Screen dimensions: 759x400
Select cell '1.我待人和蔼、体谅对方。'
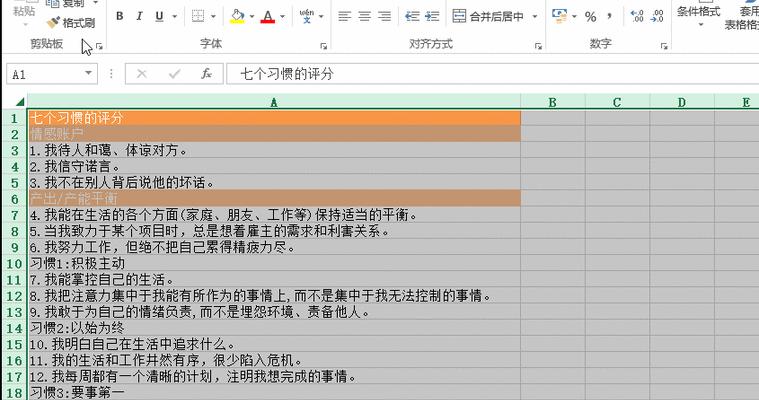tap(274, 150)
